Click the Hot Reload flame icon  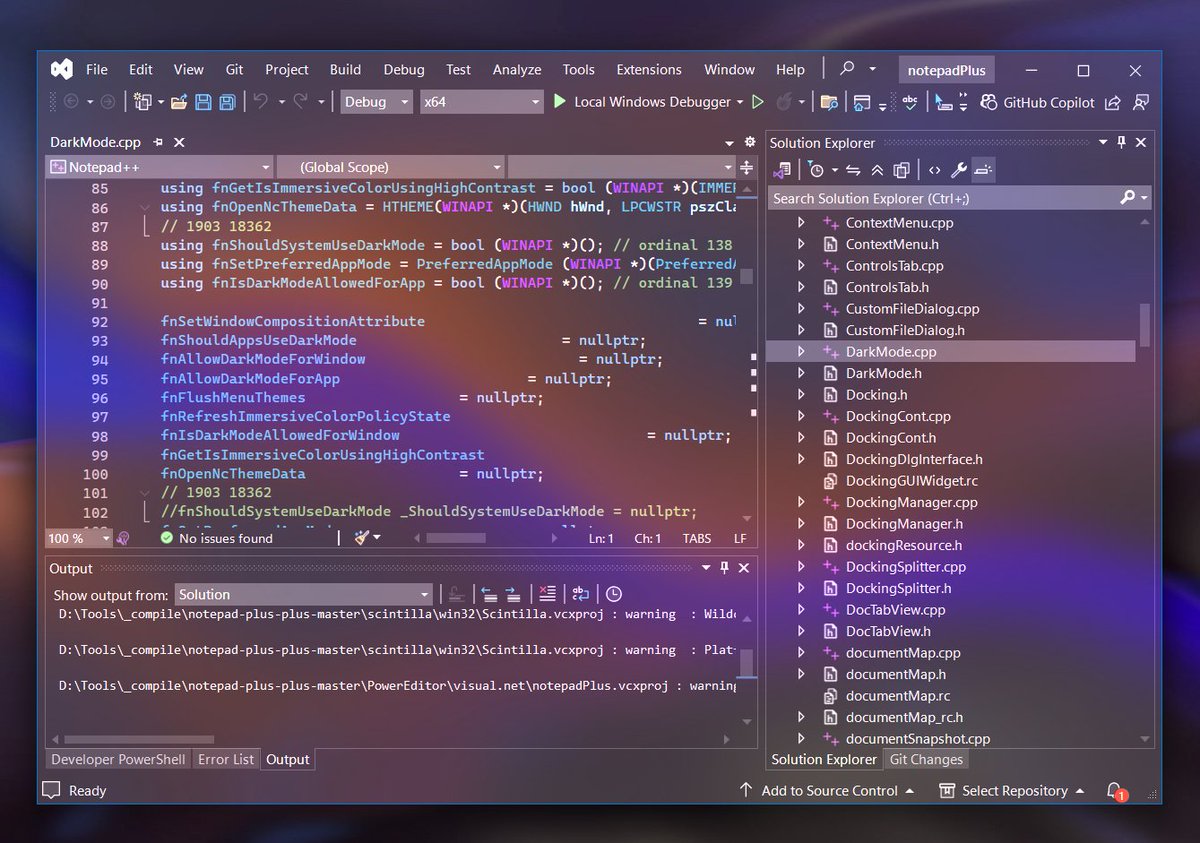[x=784, y=102]
